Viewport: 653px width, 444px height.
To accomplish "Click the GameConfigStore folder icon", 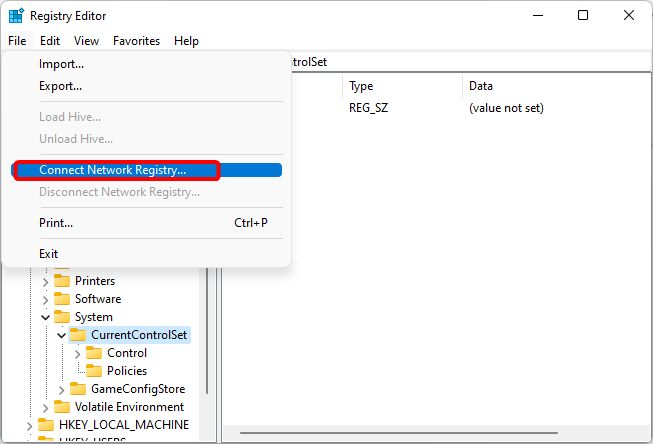I will (x=78, y=389).
